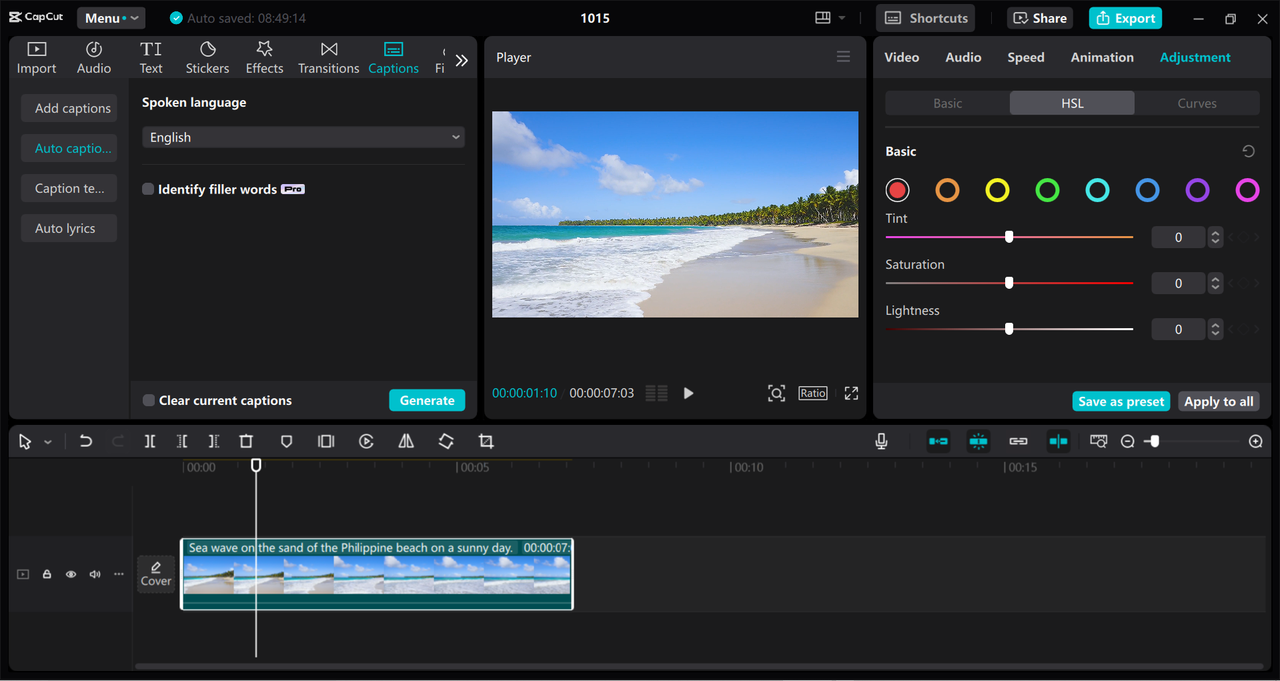
Task: Select the Basic adjustment sub-tab
Action: coord(948,103)
